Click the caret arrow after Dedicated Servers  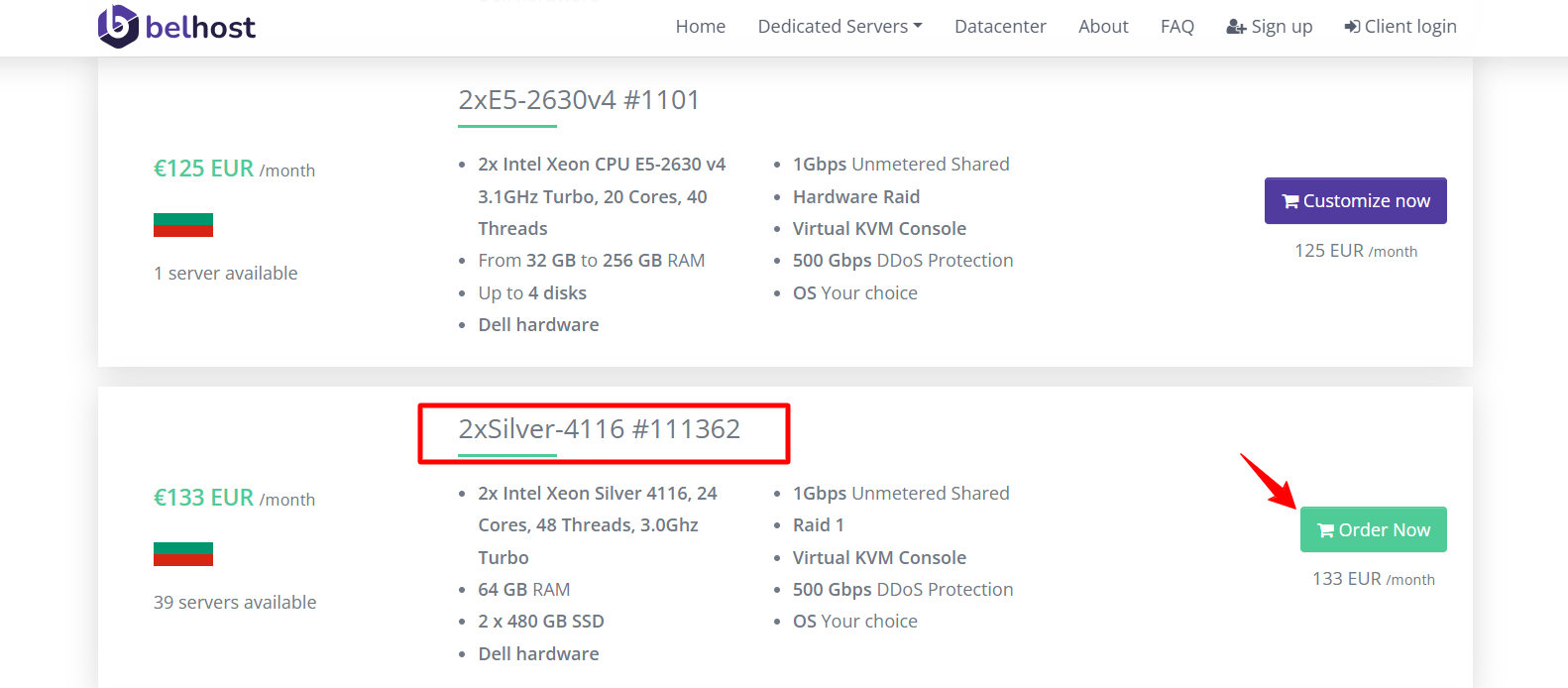pos(918,27)
